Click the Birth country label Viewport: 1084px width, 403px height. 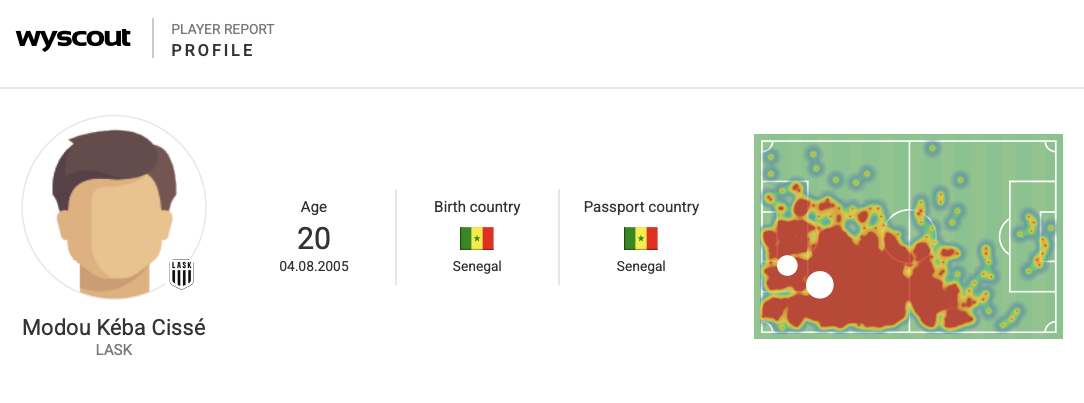[477, 207]
